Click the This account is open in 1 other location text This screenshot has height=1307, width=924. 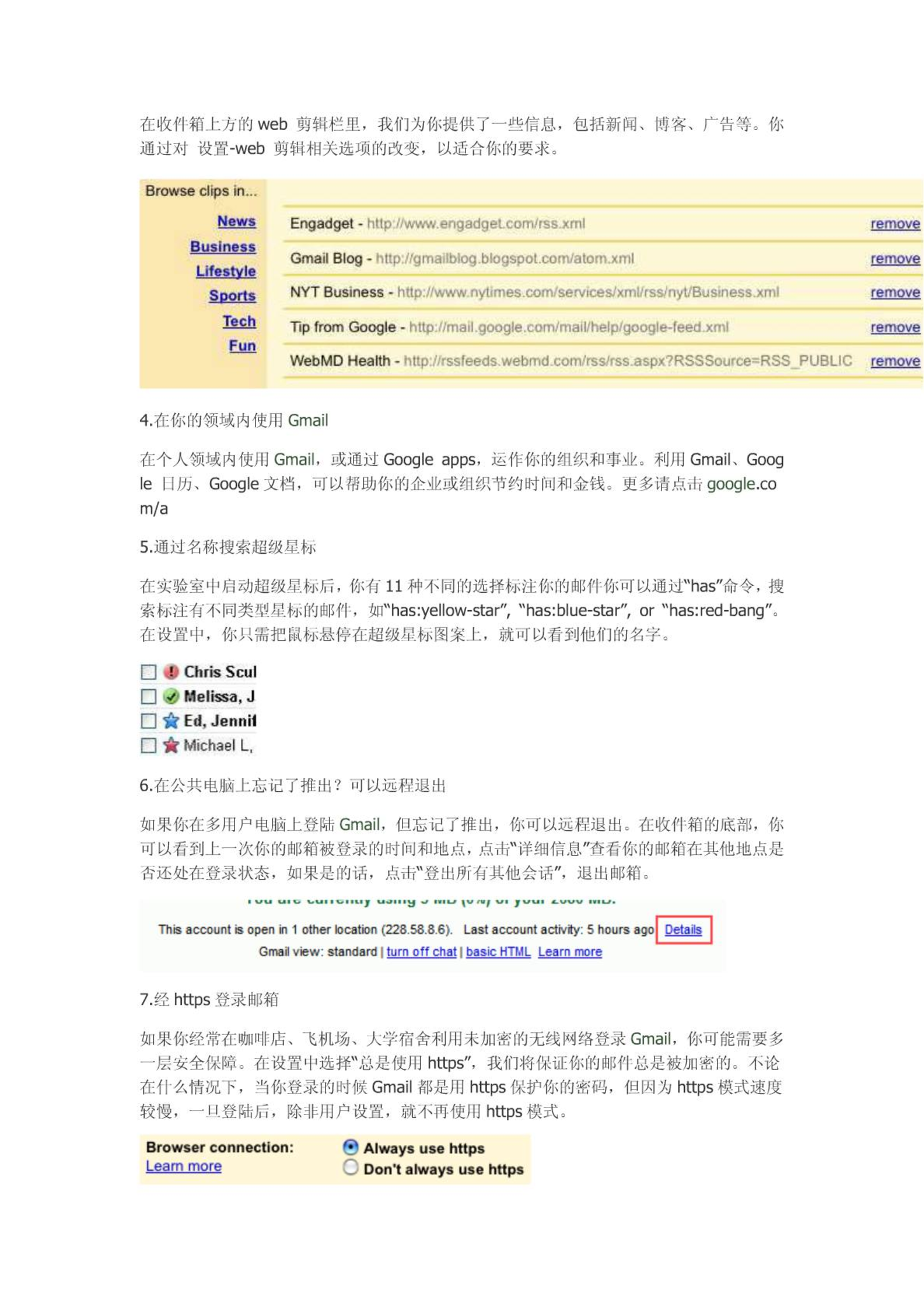(x=305, y=930)
